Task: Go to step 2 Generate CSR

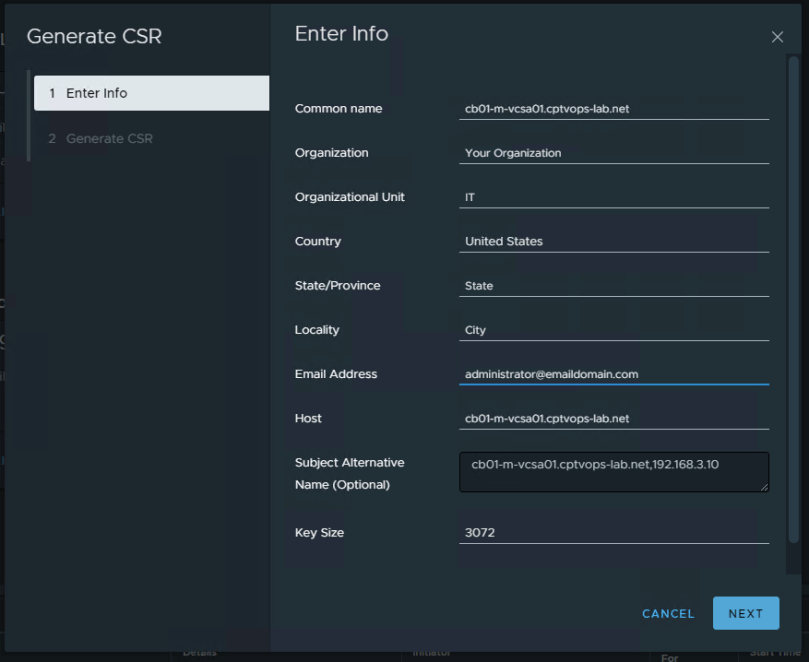Action: [x=109, y=138]
